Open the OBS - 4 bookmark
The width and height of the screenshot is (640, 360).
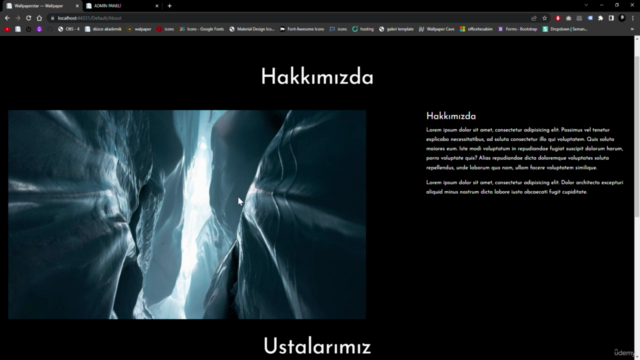(x=69, y=29)
